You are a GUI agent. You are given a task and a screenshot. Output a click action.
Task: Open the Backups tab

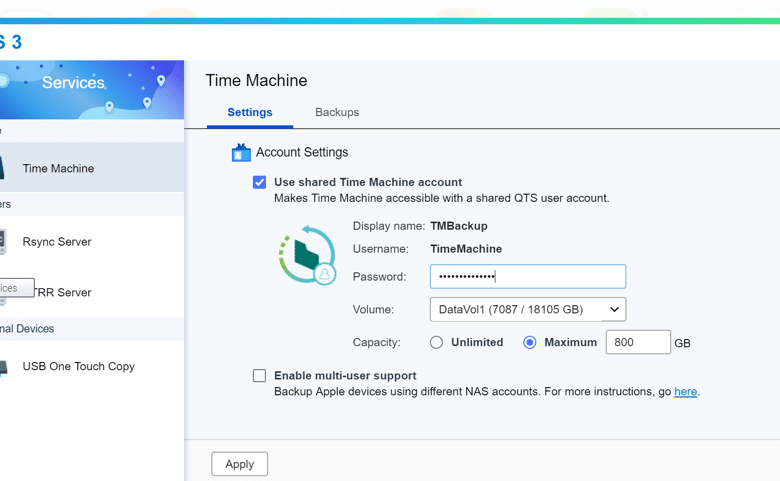337,112
